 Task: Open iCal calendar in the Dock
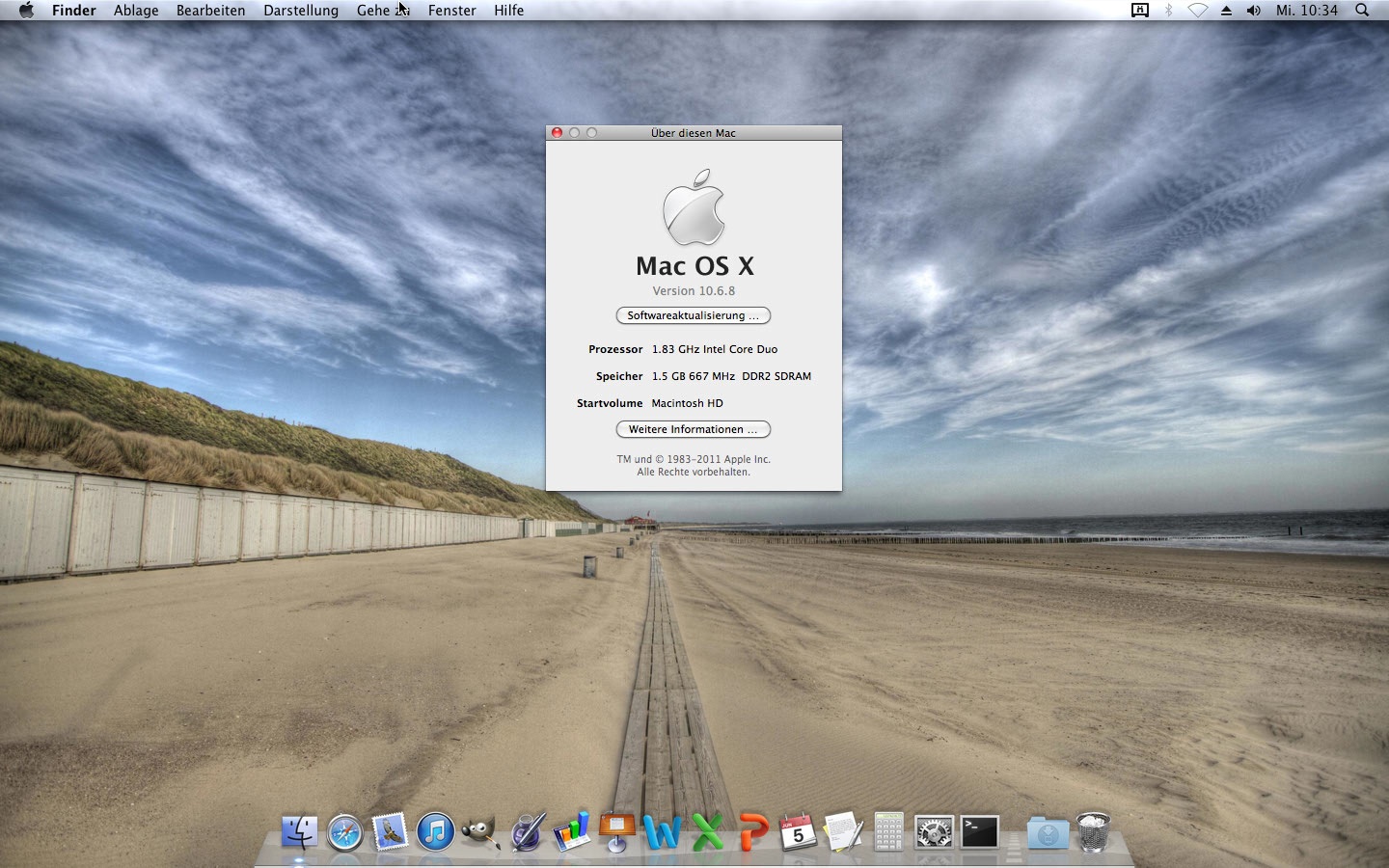click(x=798, y=831)
